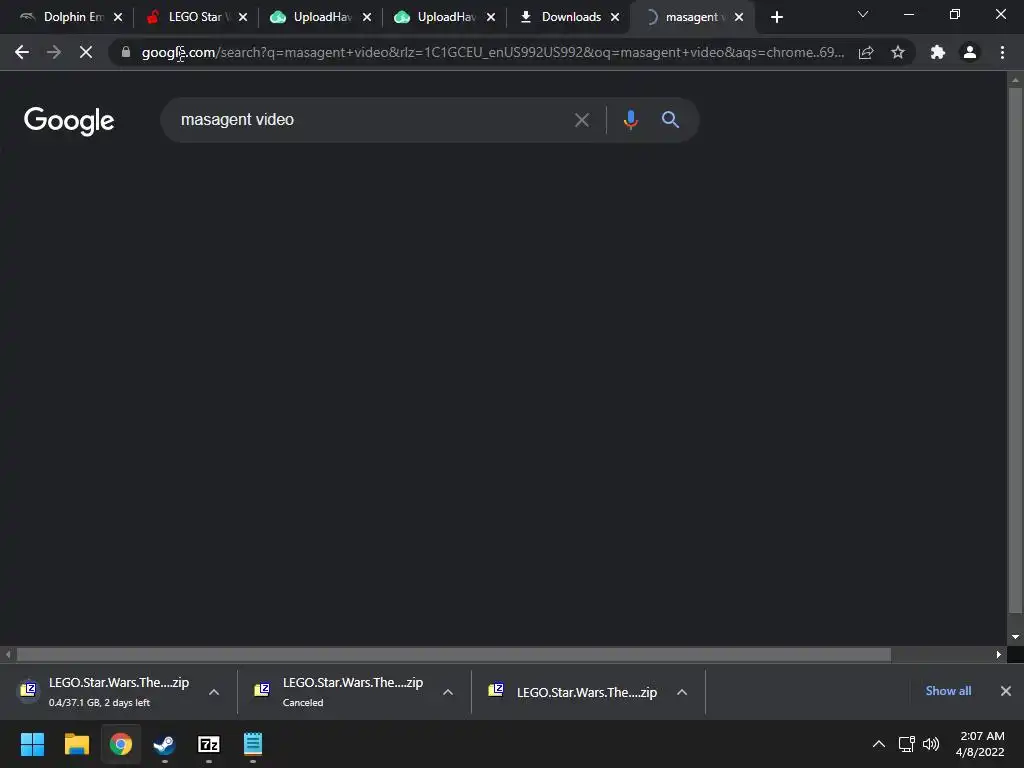Show hidden system tray icons
The height and width of the screenshot is (768, 1024).
(879, 744)
